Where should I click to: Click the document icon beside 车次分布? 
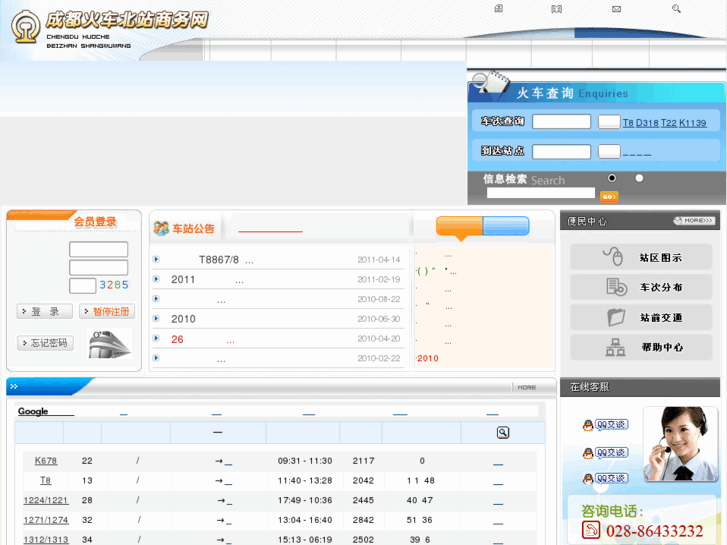617,287
